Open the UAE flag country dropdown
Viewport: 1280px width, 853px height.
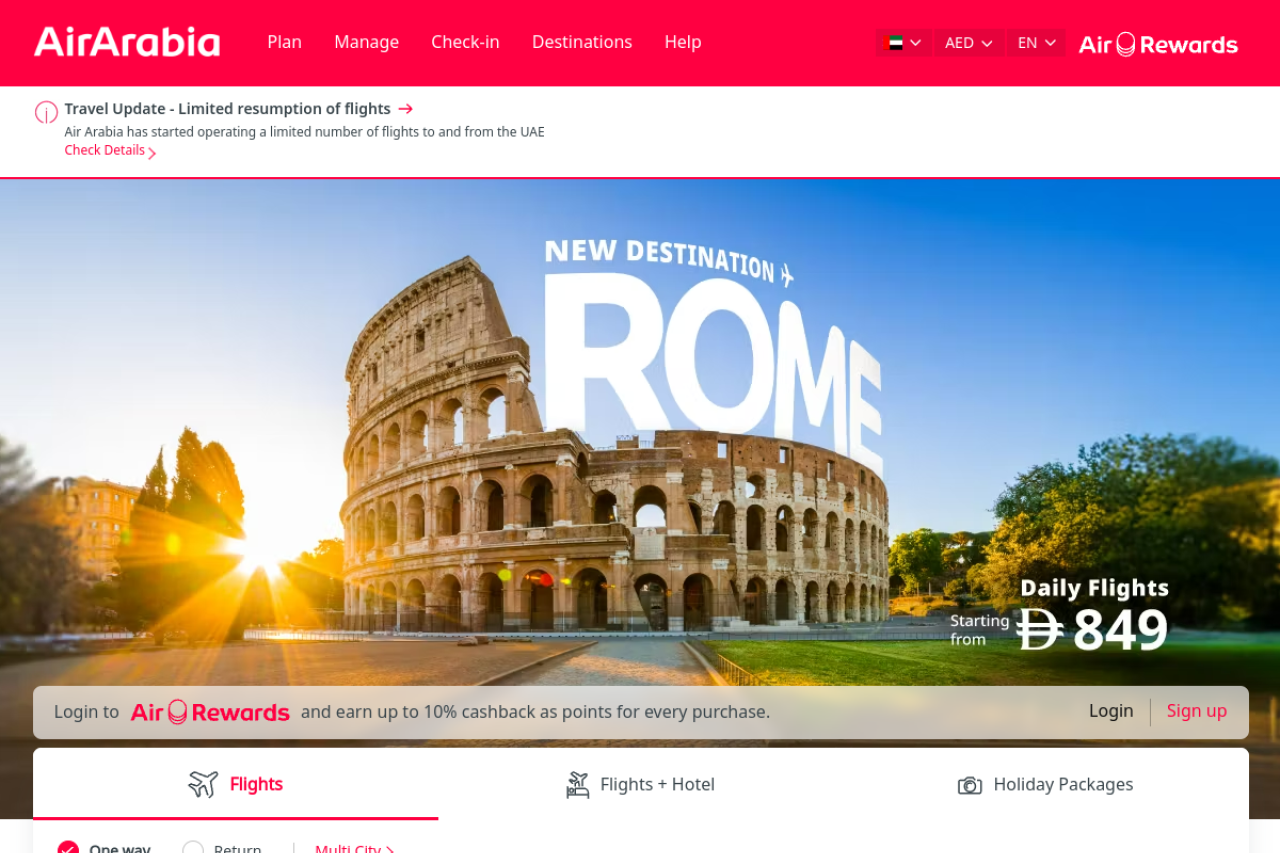[x=904, y=43]
